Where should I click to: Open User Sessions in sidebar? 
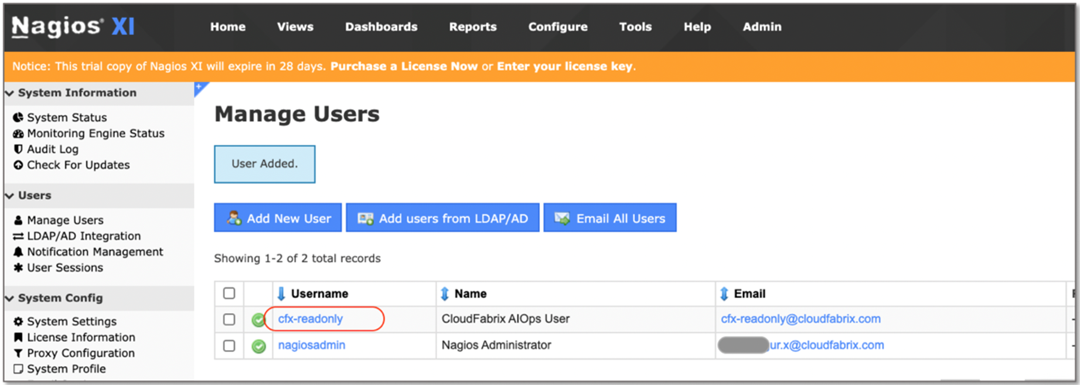pos(65,268)
